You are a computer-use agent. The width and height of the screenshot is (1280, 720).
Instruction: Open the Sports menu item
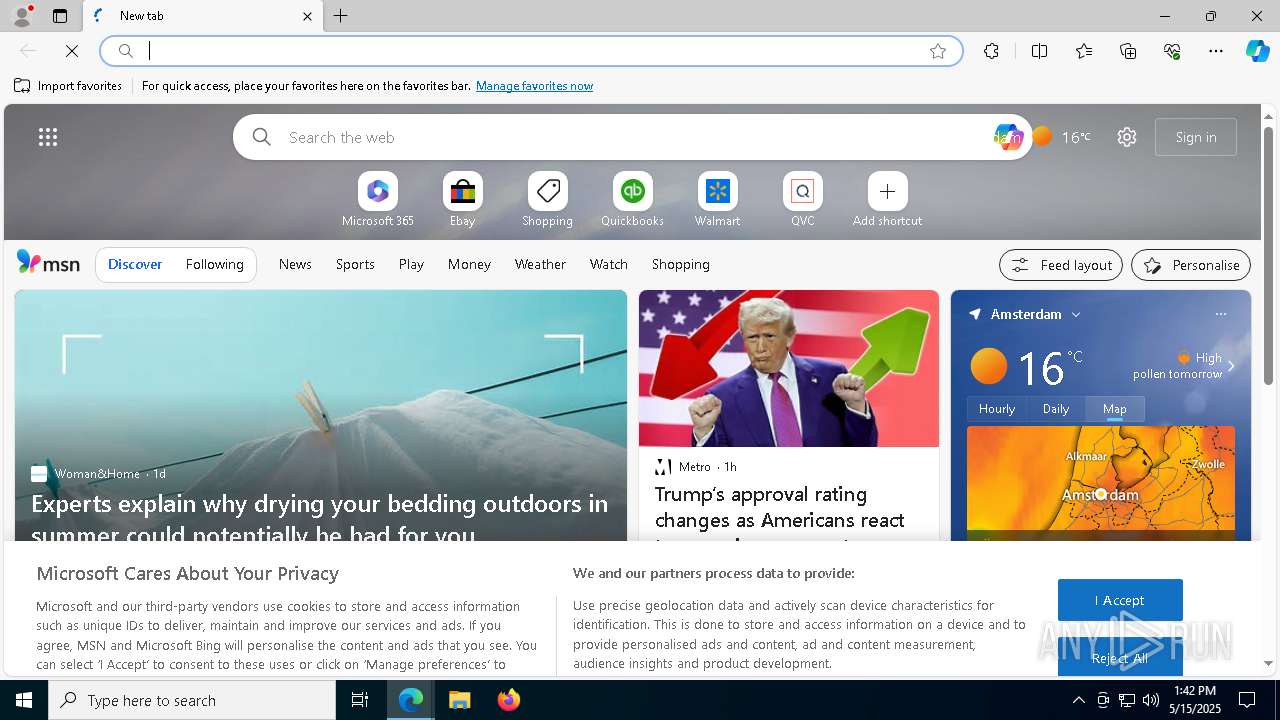355,264
